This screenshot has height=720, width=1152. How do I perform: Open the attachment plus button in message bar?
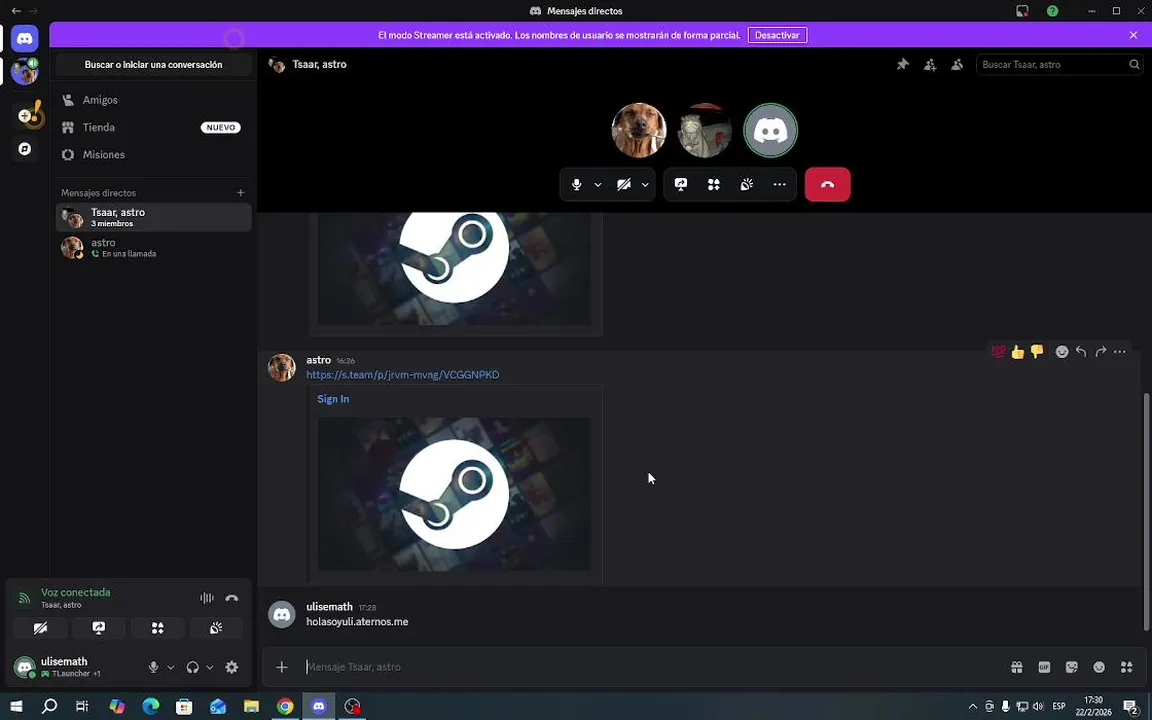[x=282, y=667]
